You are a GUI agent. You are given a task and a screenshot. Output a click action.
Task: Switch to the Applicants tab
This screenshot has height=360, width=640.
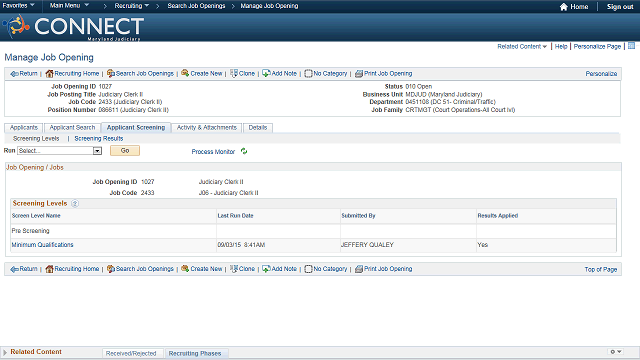coord(24,128)
